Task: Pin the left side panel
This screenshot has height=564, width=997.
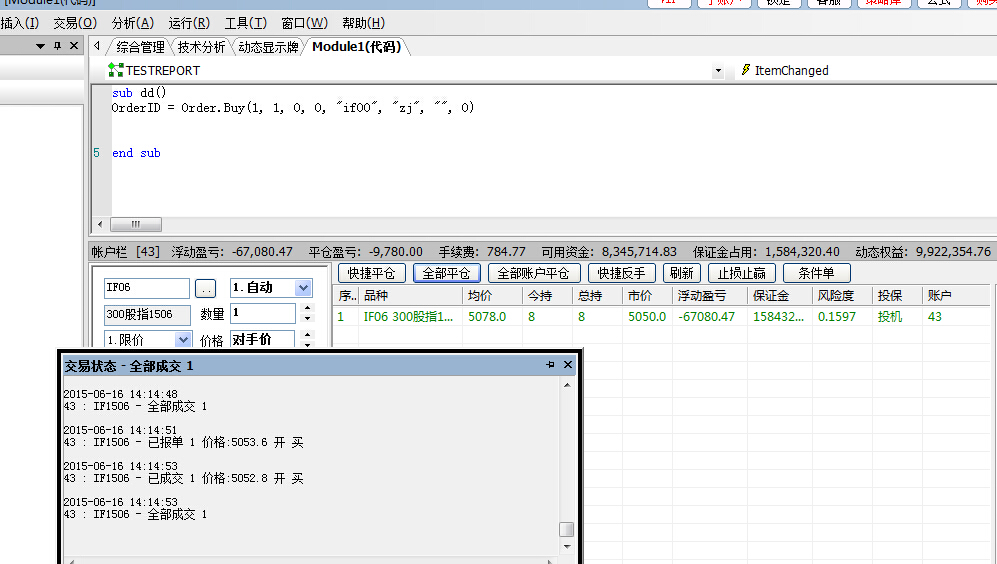Action: 57,46
